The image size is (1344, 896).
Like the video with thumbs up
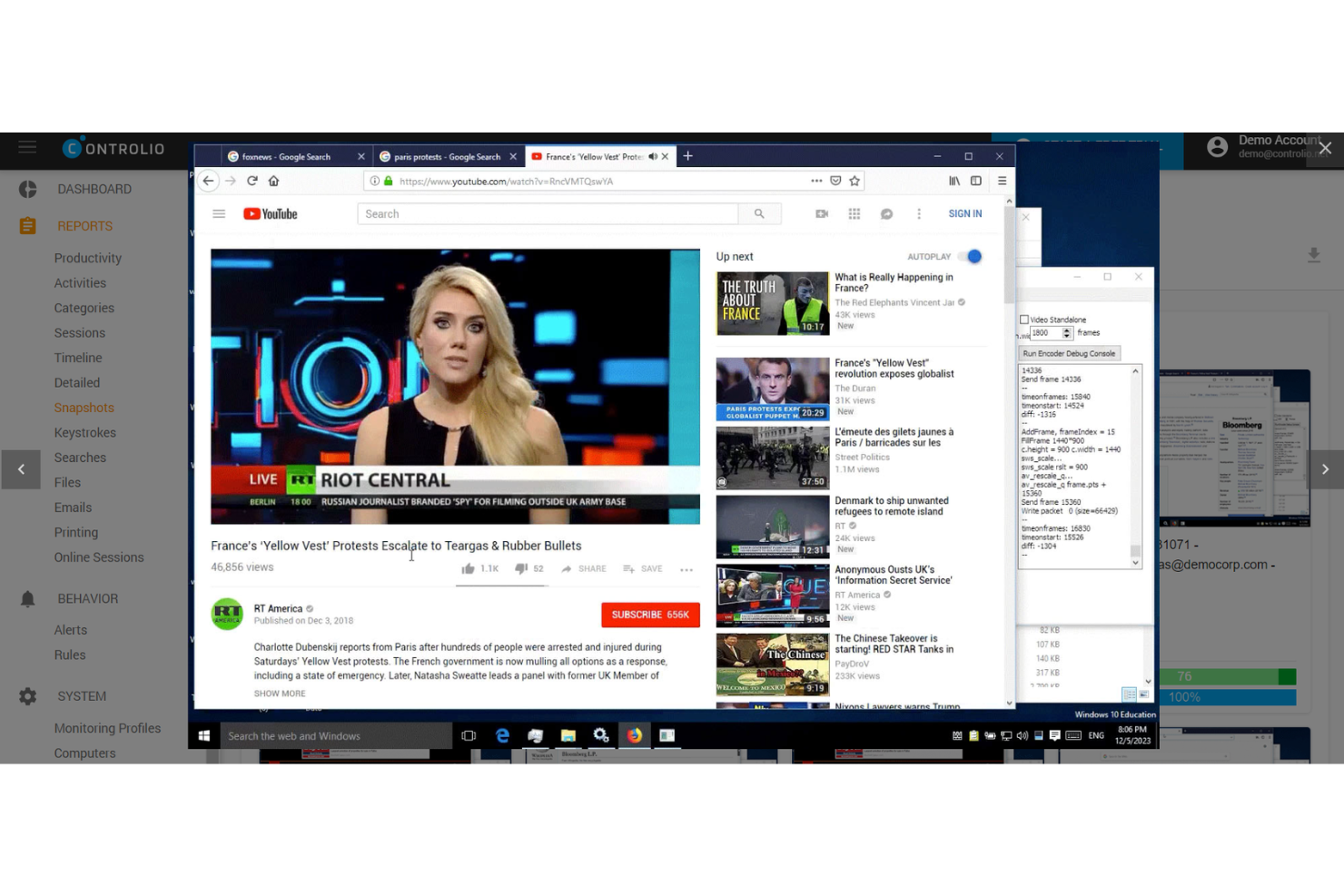[469, 569]
